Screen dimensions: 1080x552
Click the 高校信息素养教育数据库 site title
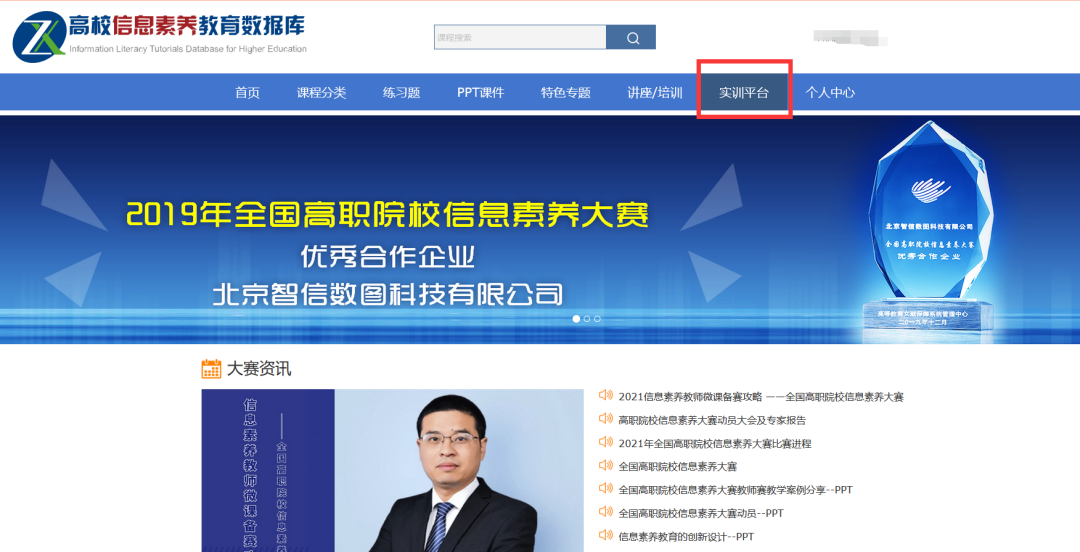click(187, 26)
